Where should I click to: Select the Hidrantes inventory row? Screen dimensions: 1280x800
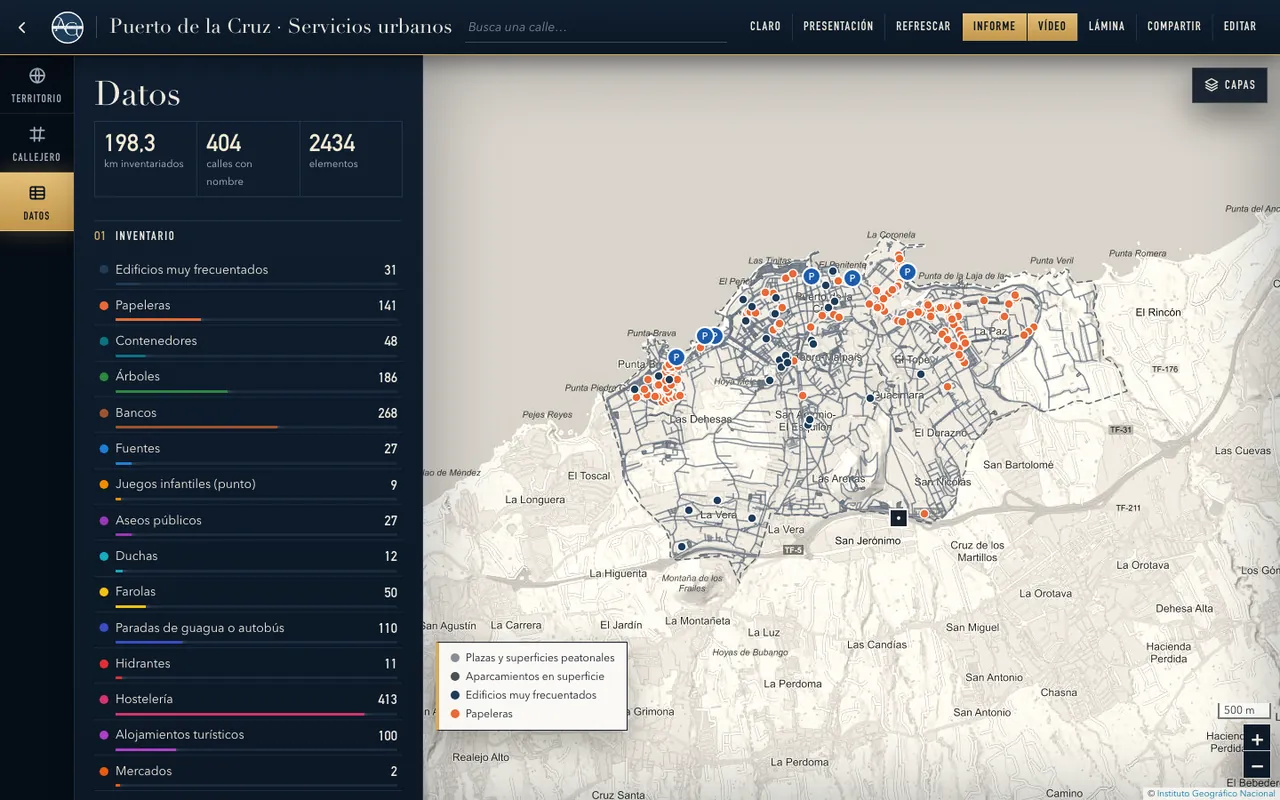248,664
